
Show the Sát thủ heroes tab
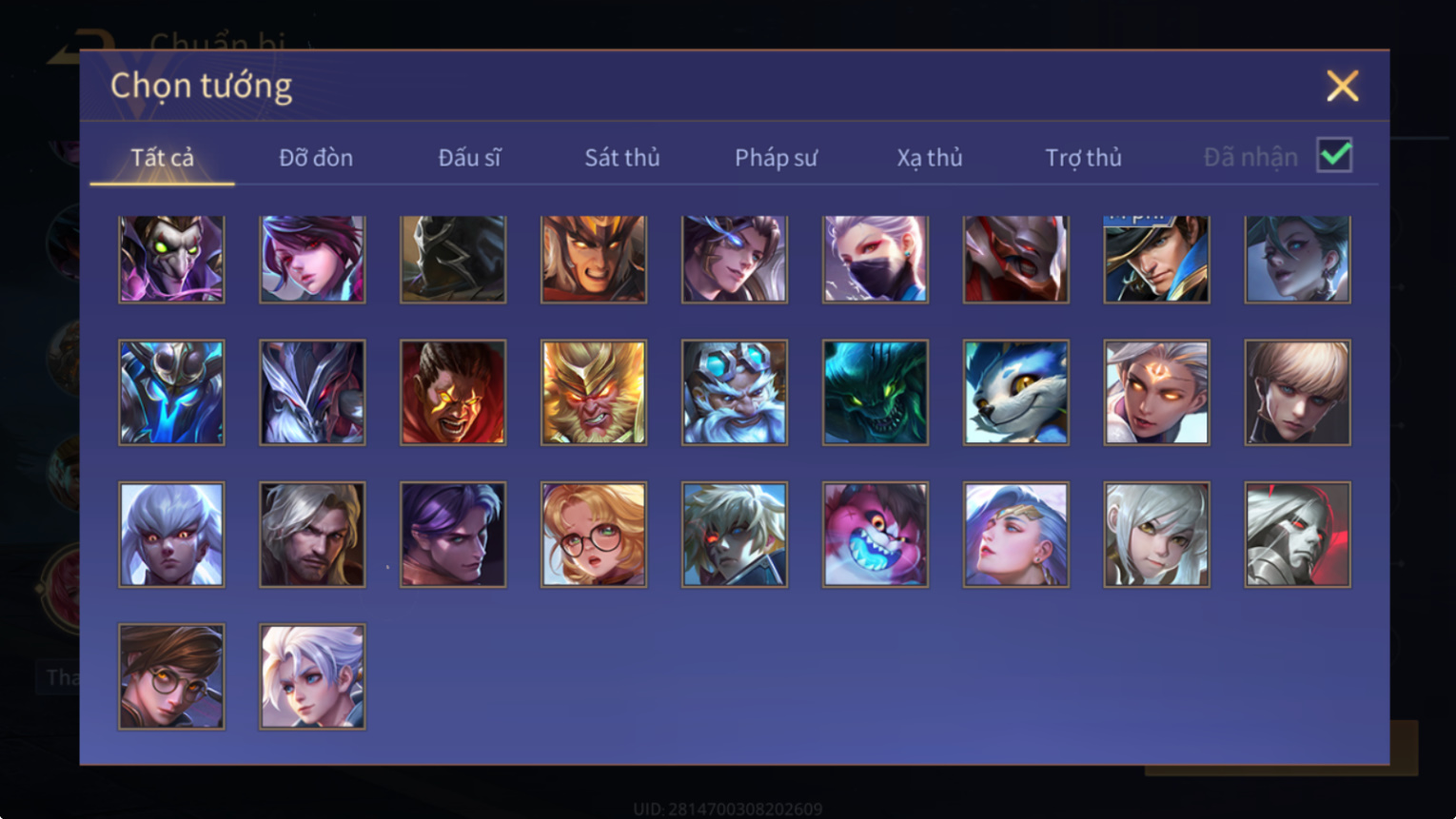[x=622, y=158]
